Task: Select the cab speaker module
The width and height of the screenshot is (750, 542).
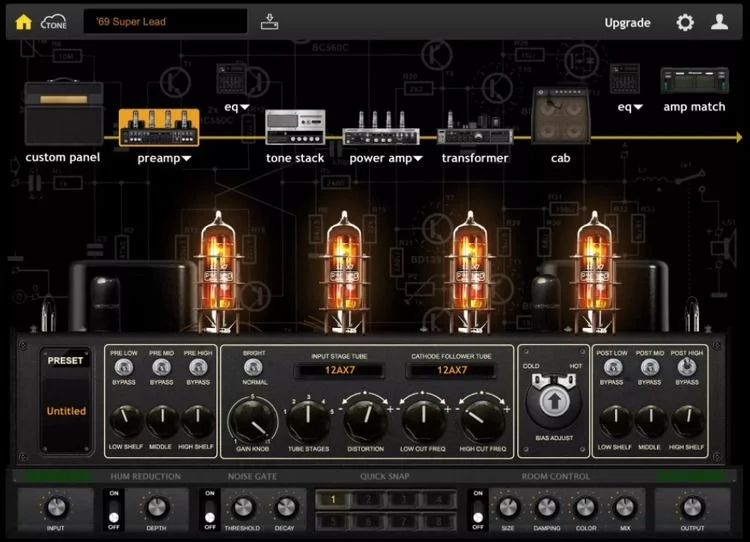Action: click(x=561, y=115)
